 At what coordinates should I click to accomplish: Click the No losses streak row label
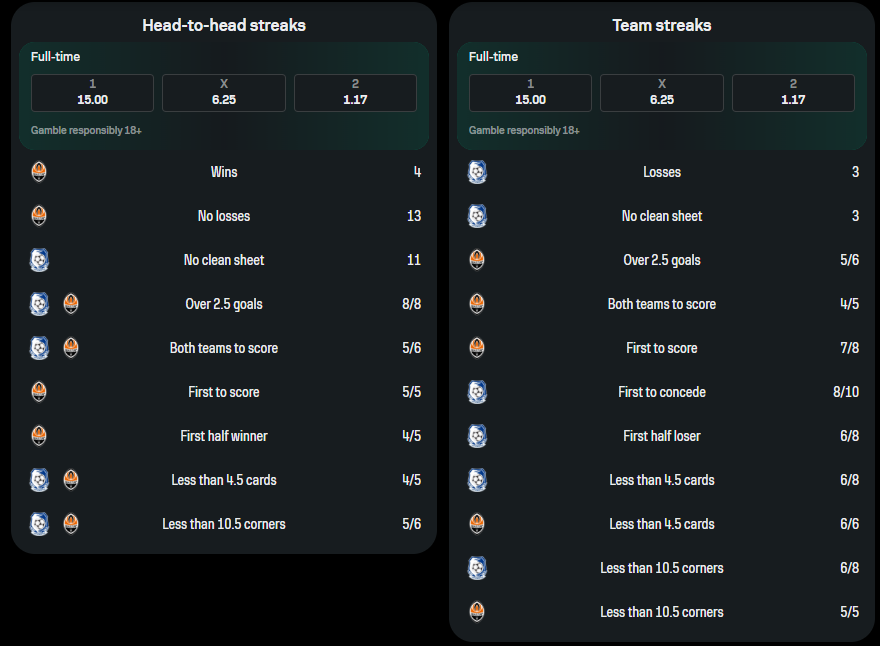point(224,216)
